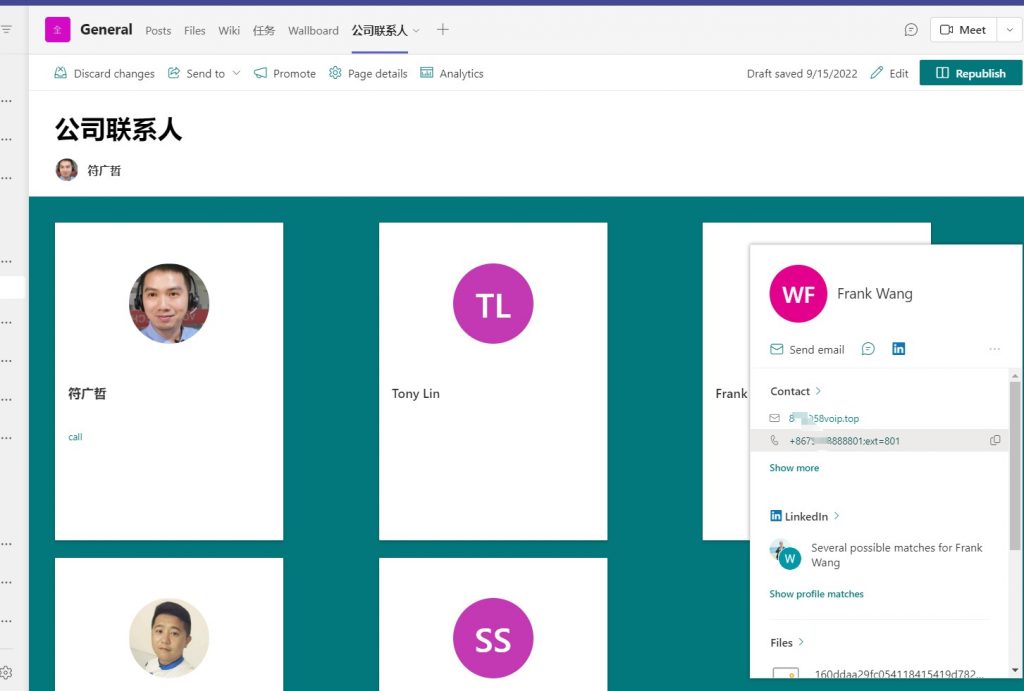Click Send email in the profile card

click(807, 349)
